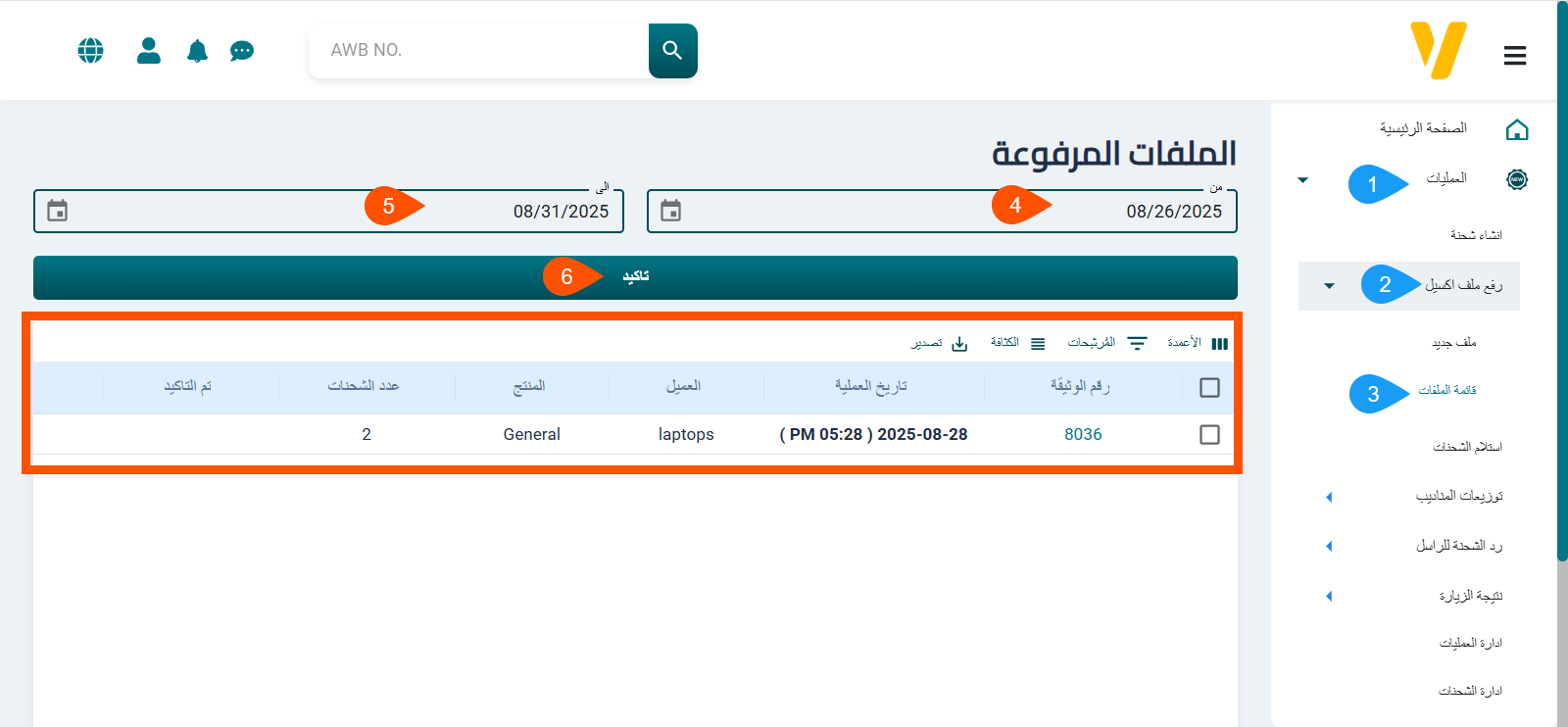Click the المرشحات filters button label
1568x727 pixels.
(1091, 342)
